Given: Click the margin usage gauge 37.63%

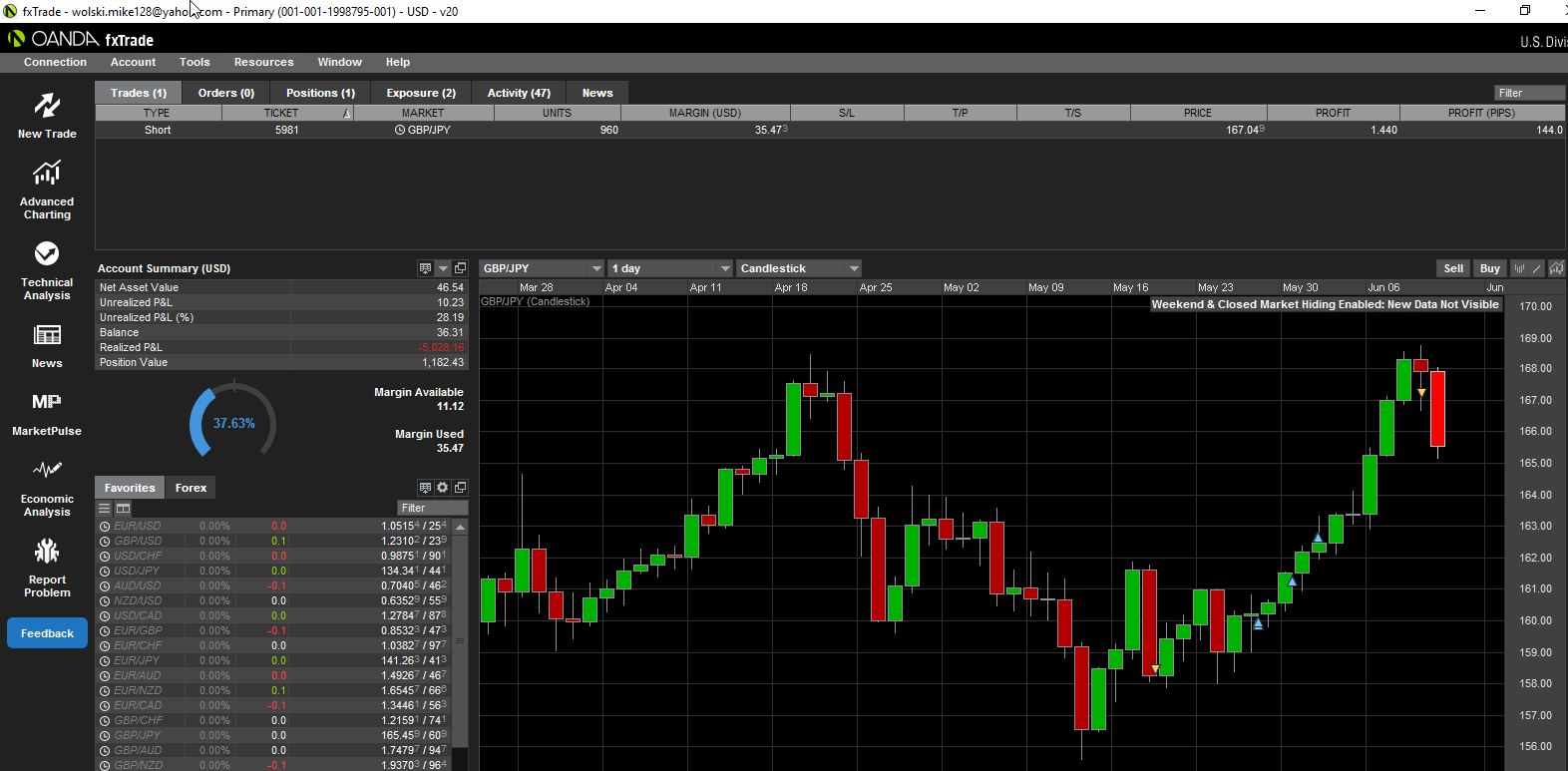Looking at the screenshot, I should point(233,423).
